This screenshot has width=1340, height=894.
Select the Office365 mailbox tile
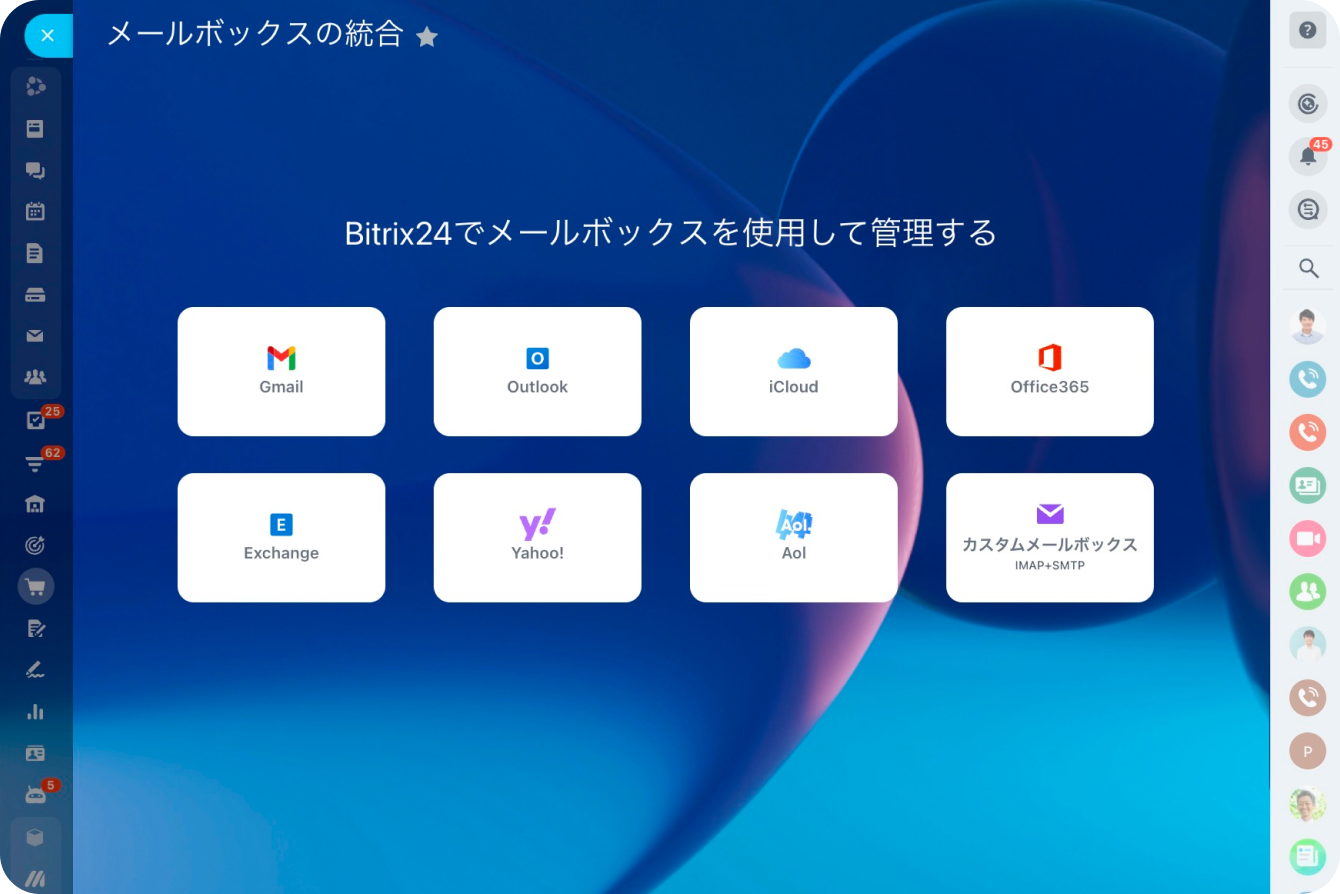1049,371
